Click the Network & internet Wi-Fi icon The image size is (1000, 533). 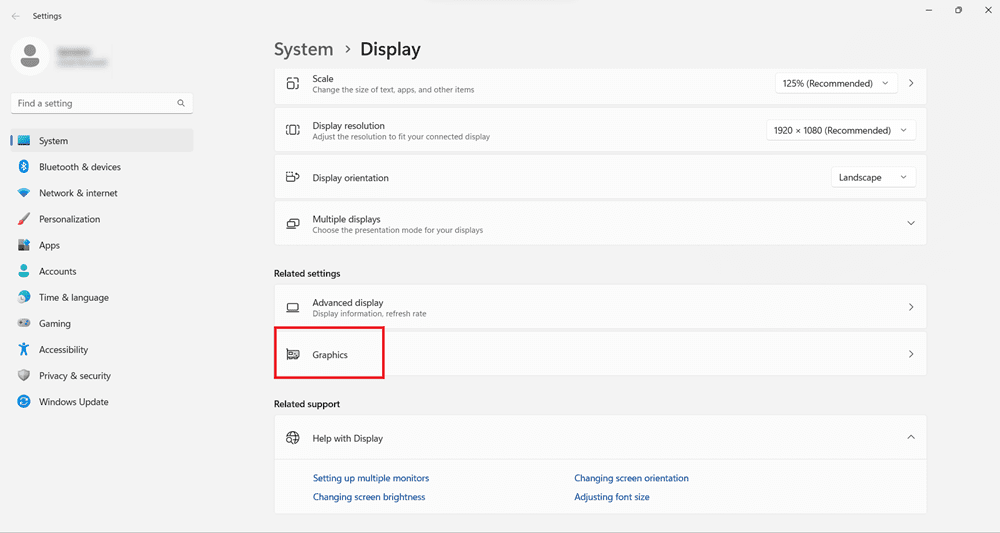(24, 193)
